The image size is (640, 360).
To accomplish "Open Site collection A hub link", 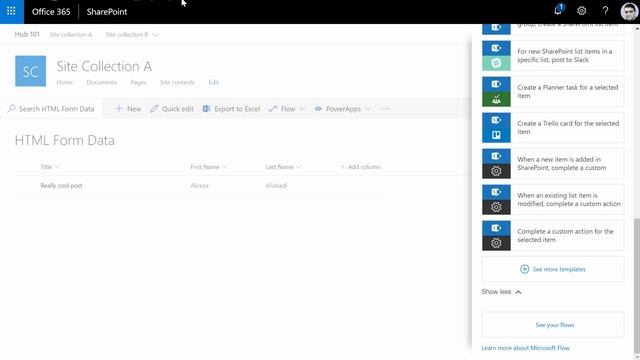I will click(x=71, y=35).
